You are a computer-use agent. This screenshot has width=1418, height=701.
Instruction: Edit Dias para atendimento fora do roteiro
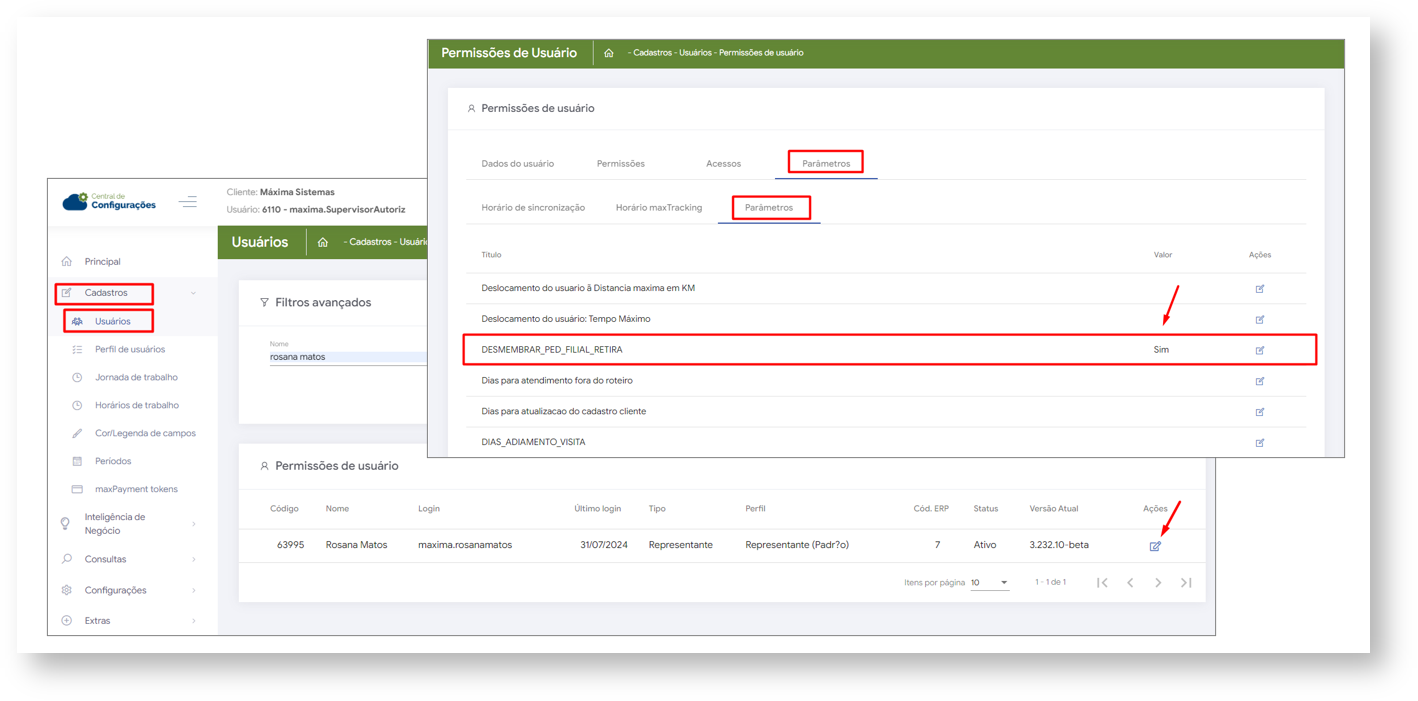coord(1259,381)
